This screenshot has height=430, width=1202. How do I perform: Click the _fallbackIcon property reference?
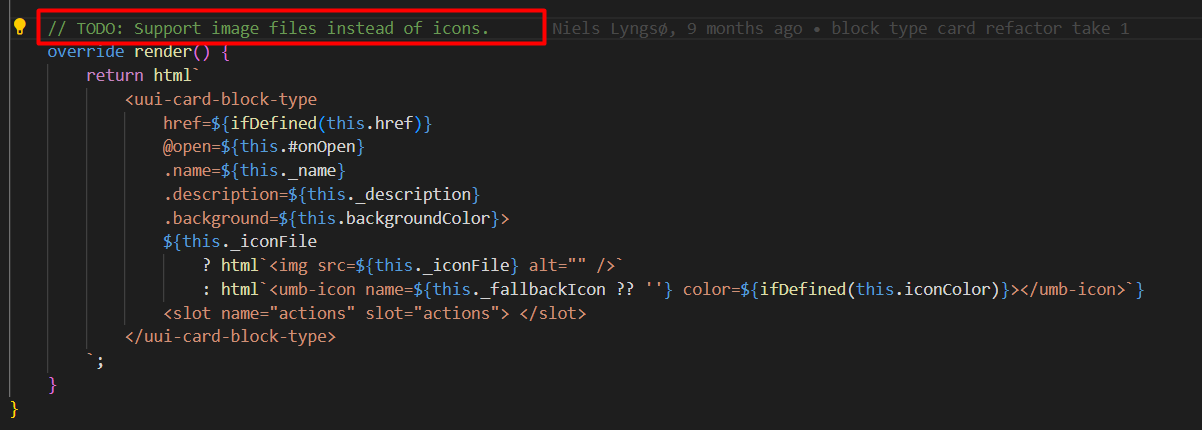(517, 290)
